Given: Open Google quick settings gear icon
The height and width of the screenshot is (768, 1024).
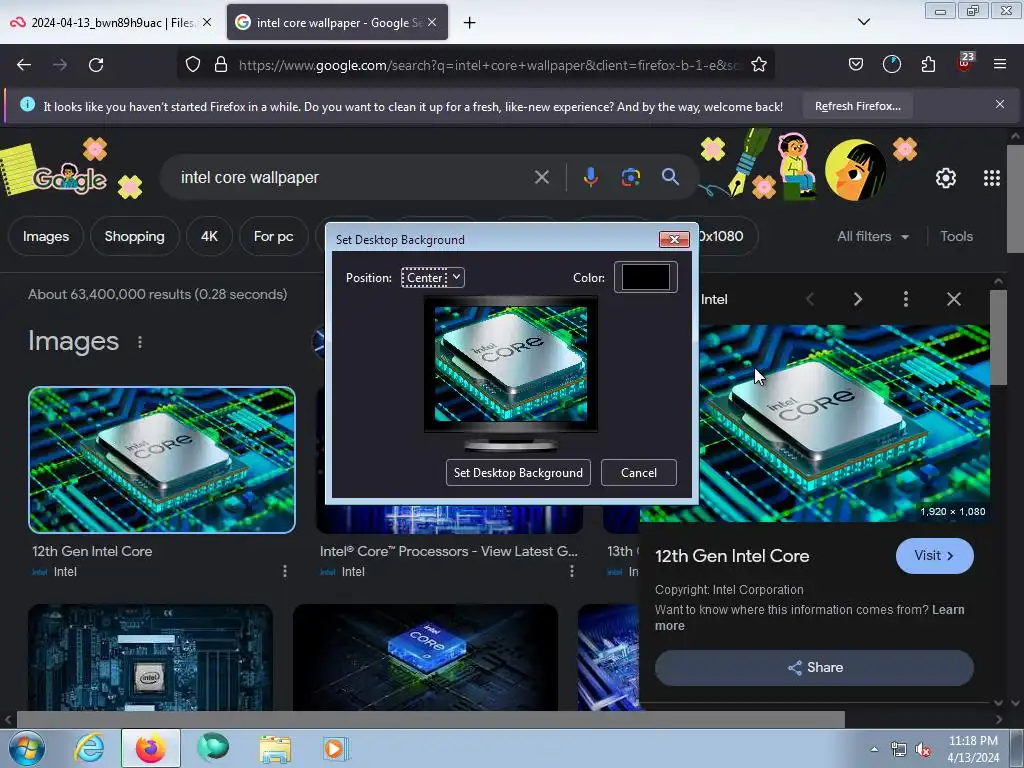Looking at the screenshot, I should tap(946, 178).
